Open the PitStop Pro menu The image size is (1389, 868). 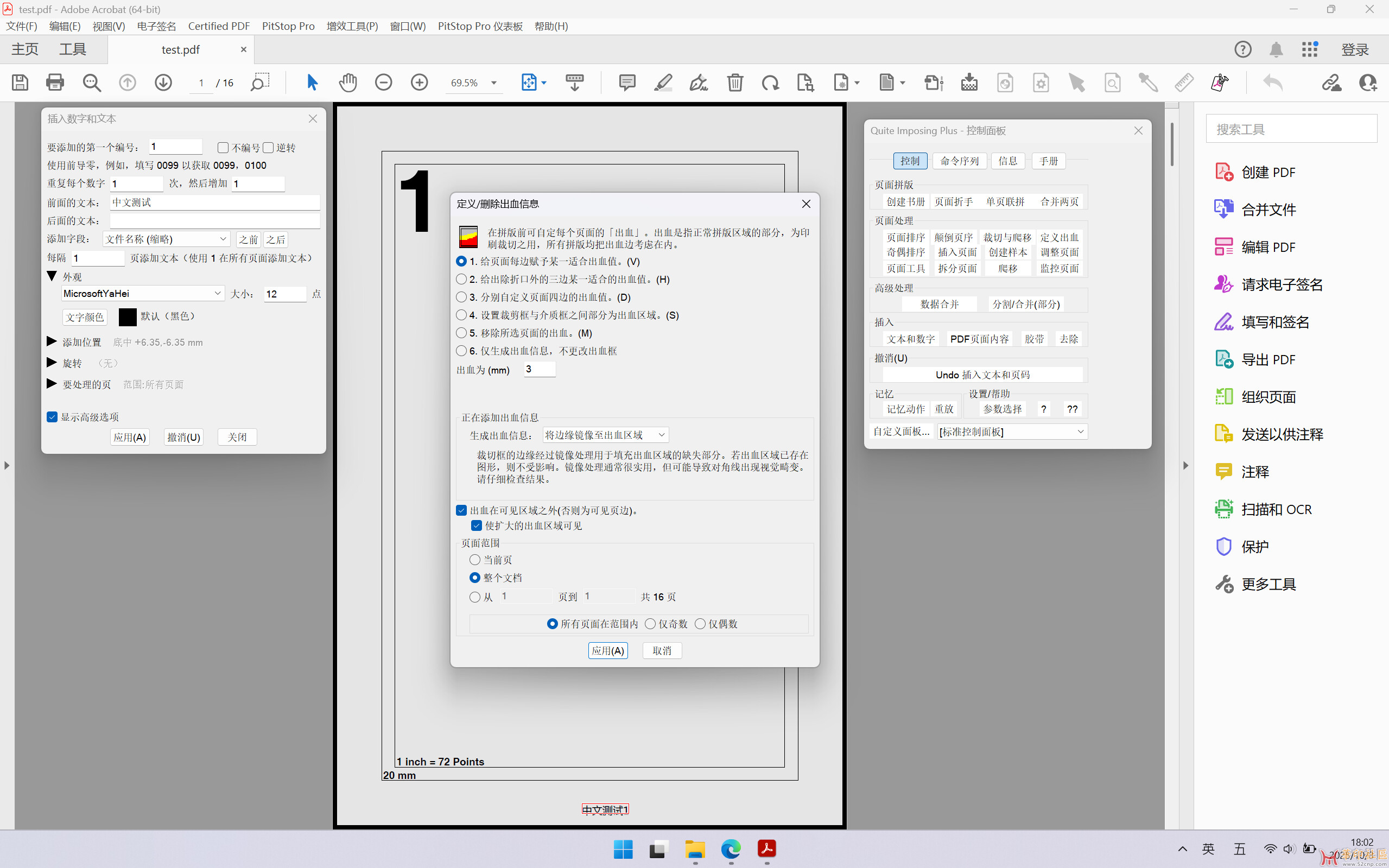[288, 27]
